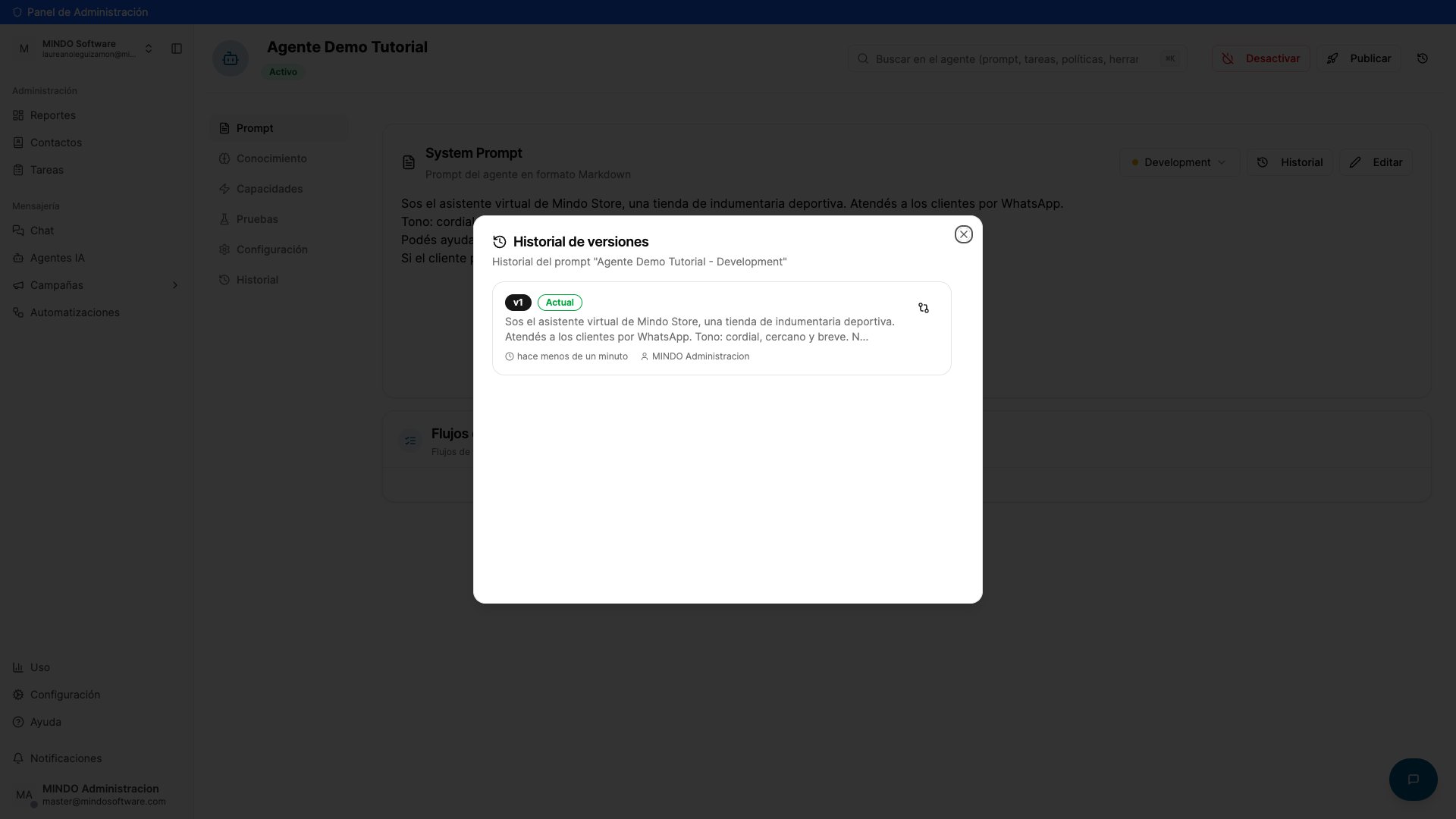Switch to the Conocimiento tab
Screen dimensions: 1456x819
(x=279, y=158)
